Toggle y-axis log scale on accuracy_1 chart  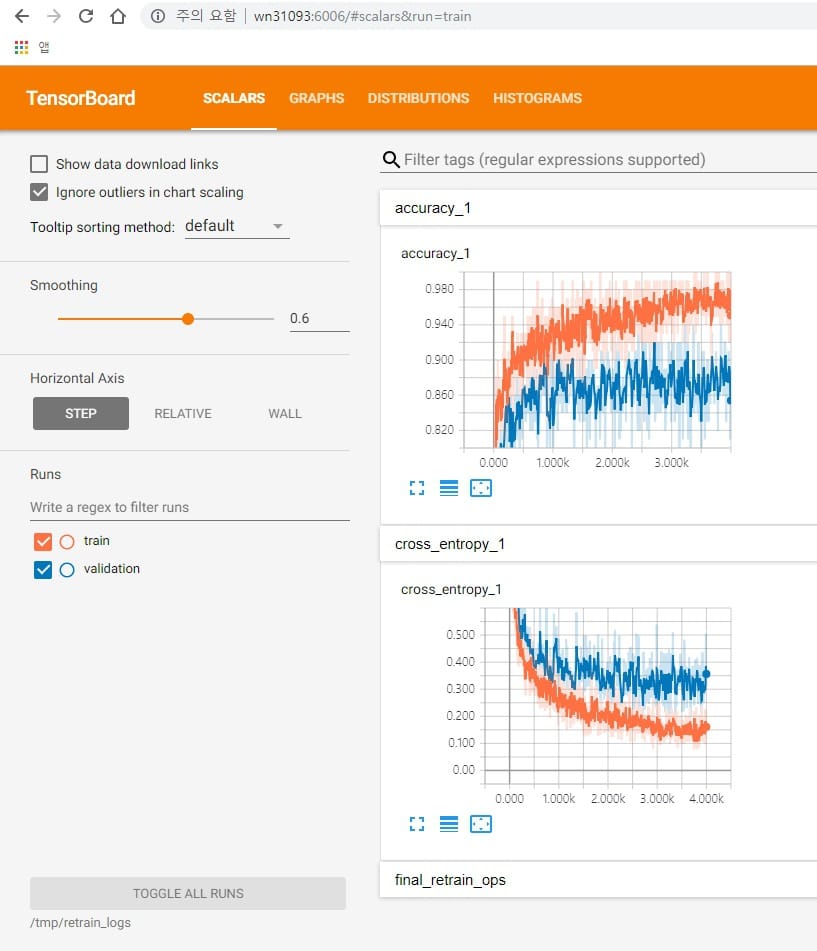tap(449, 488)
